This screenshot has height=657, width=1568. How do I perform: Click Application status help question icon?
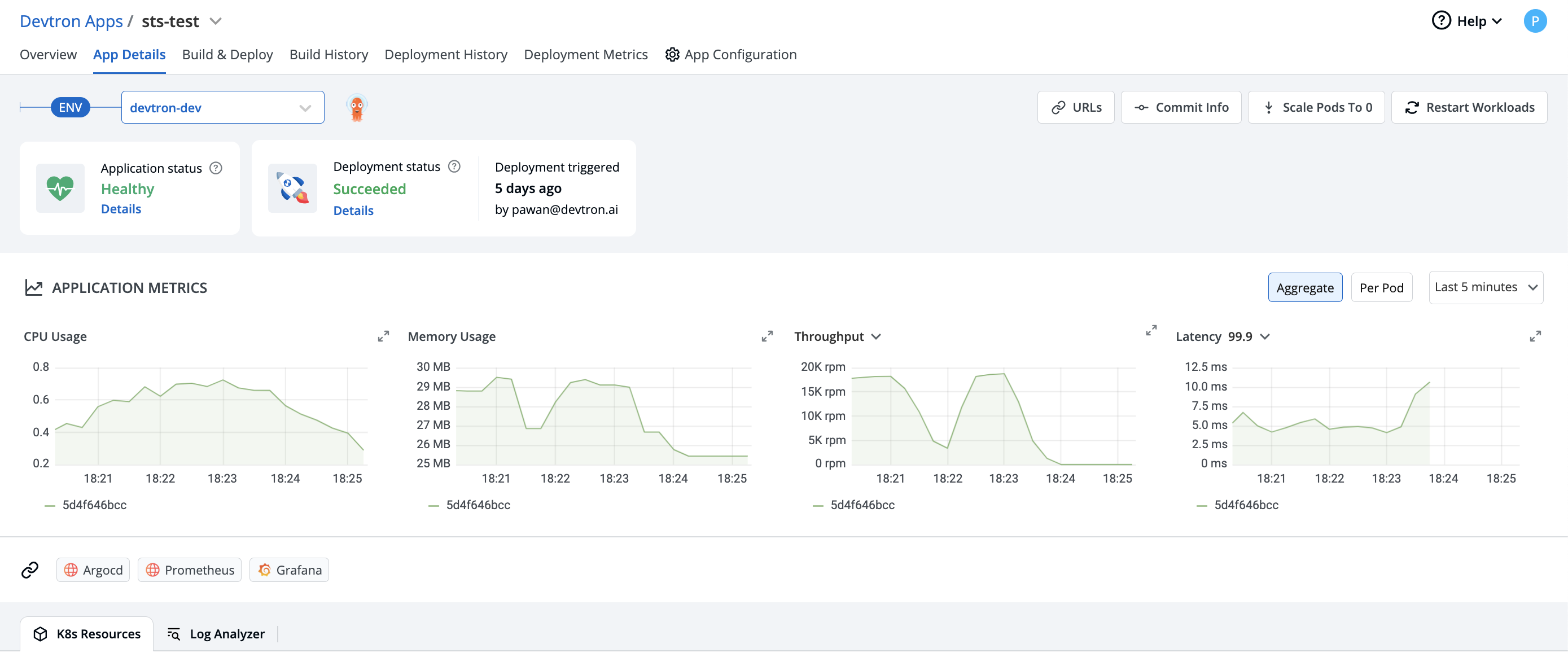click(x=216, y=168)
